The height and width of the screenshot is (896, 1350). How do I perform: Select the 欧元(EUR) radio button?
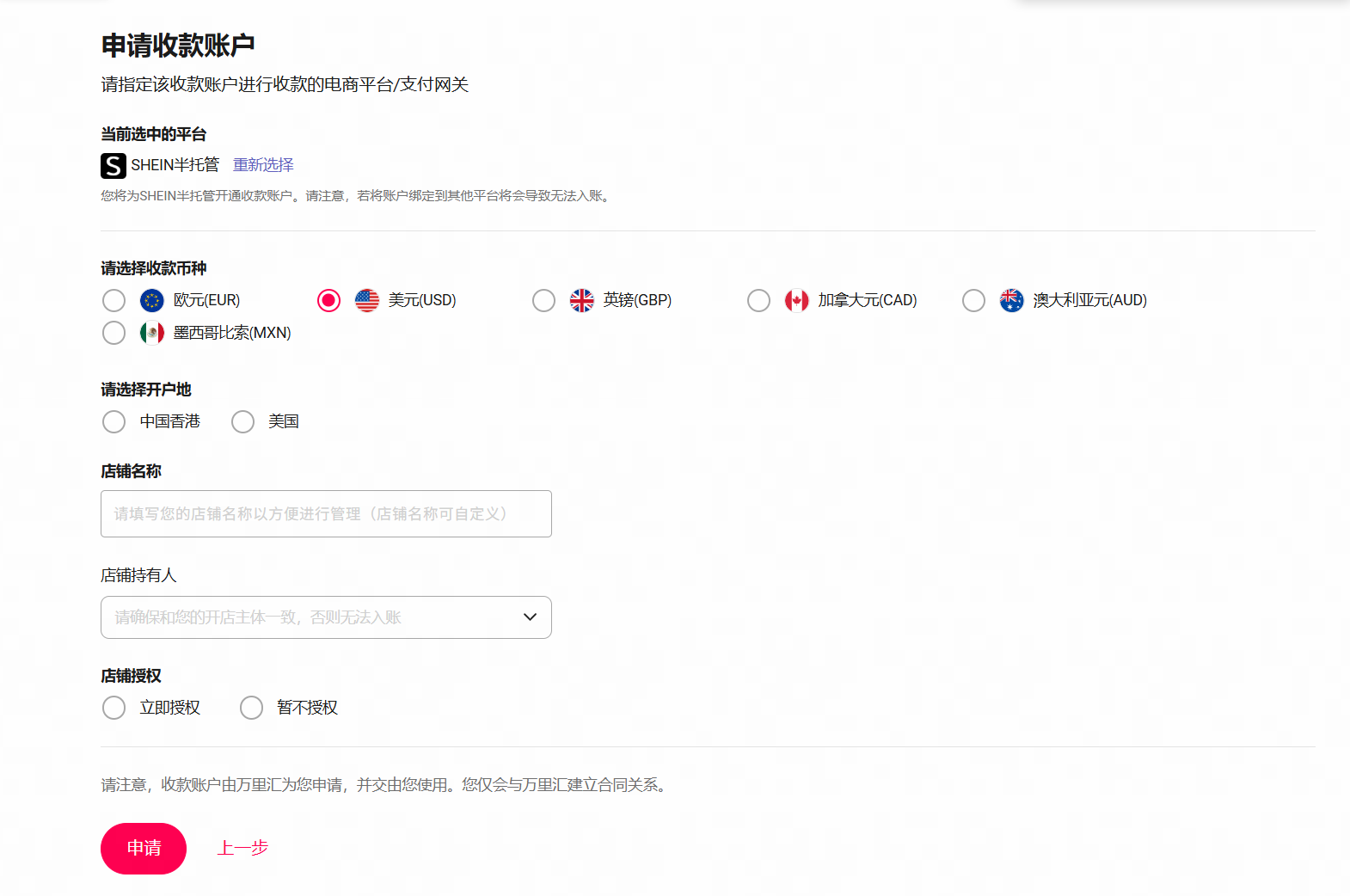pyautogui.click(x=114, y=300)
